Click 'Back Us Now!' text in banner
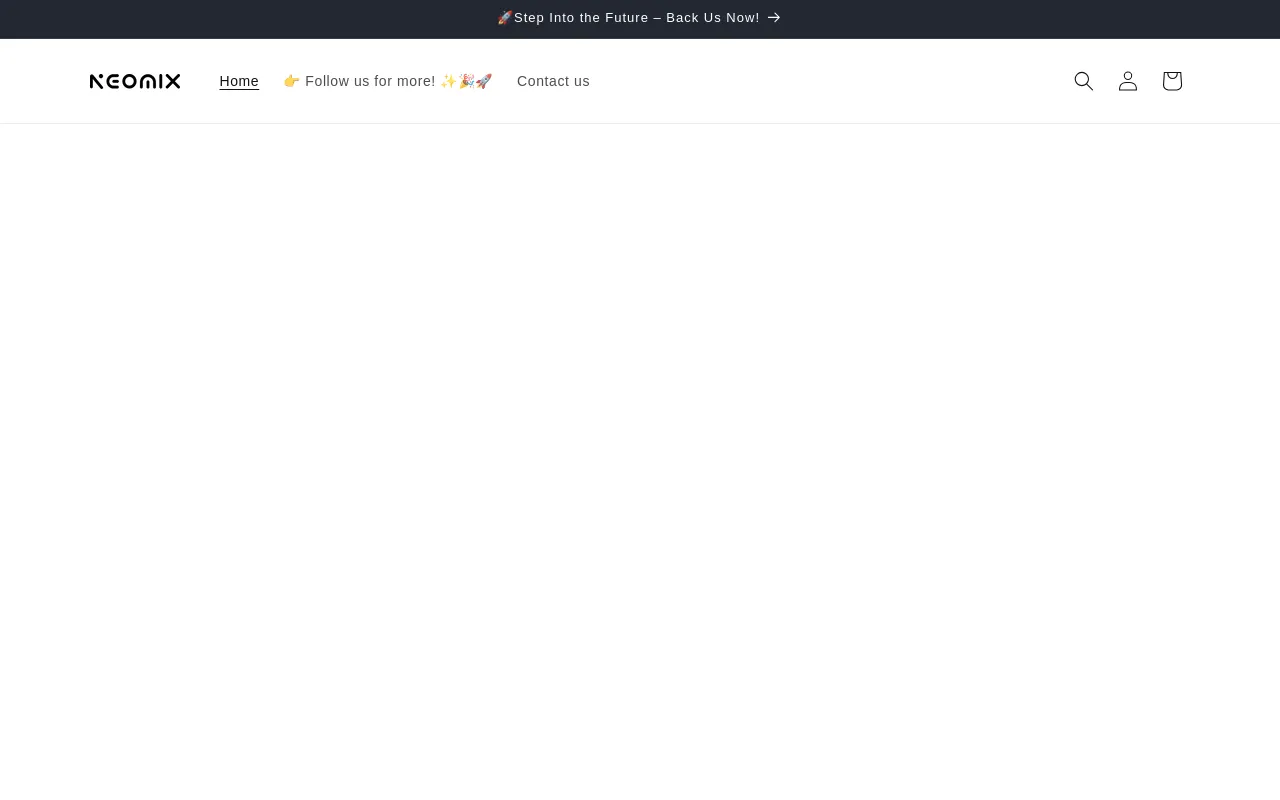Viewport: 1280px width, 800px height. 713,18
